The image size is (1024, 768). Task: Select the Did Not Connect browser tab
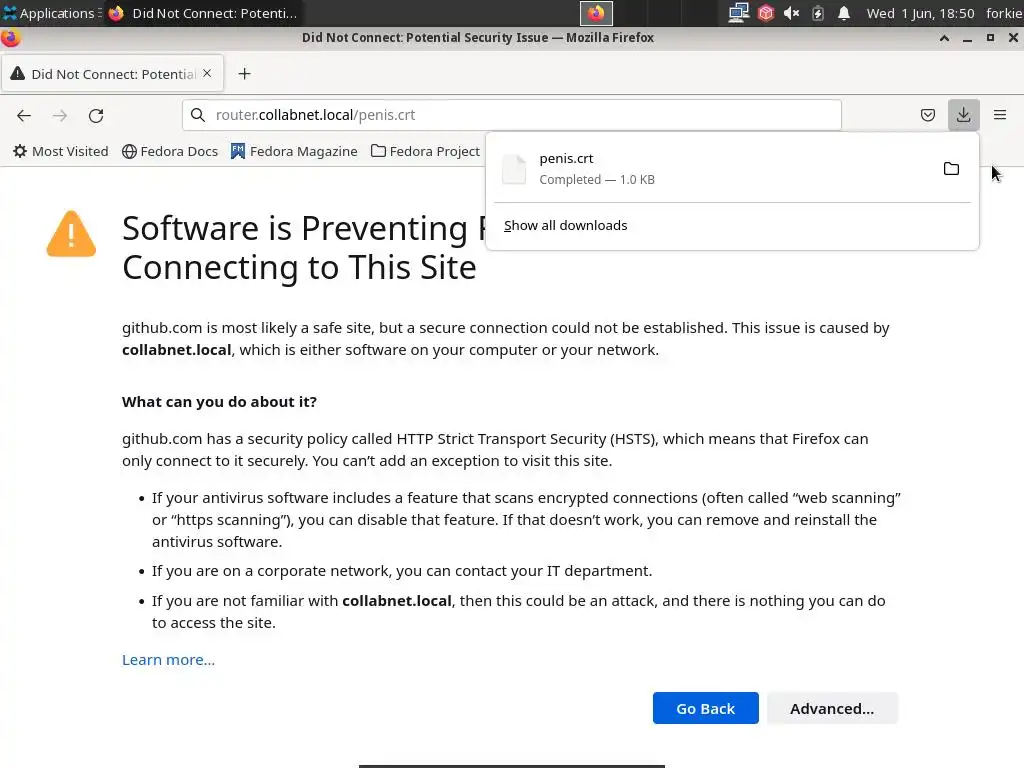110,74
